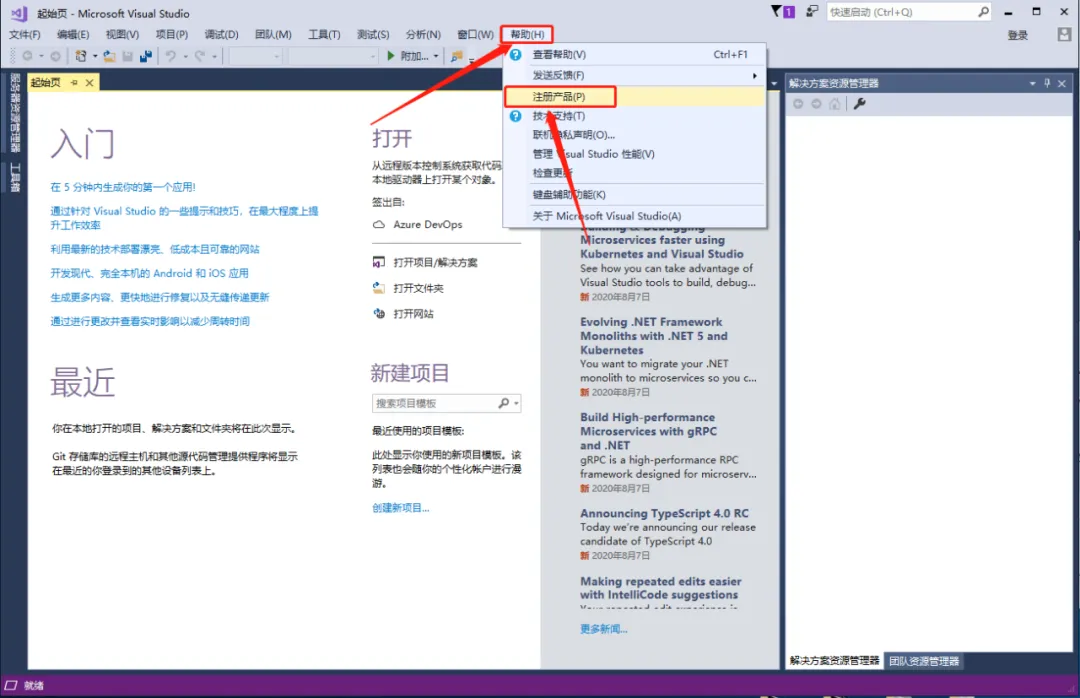
Task: Open the document tab list dropdown arrow
Action: pos(774,83)
